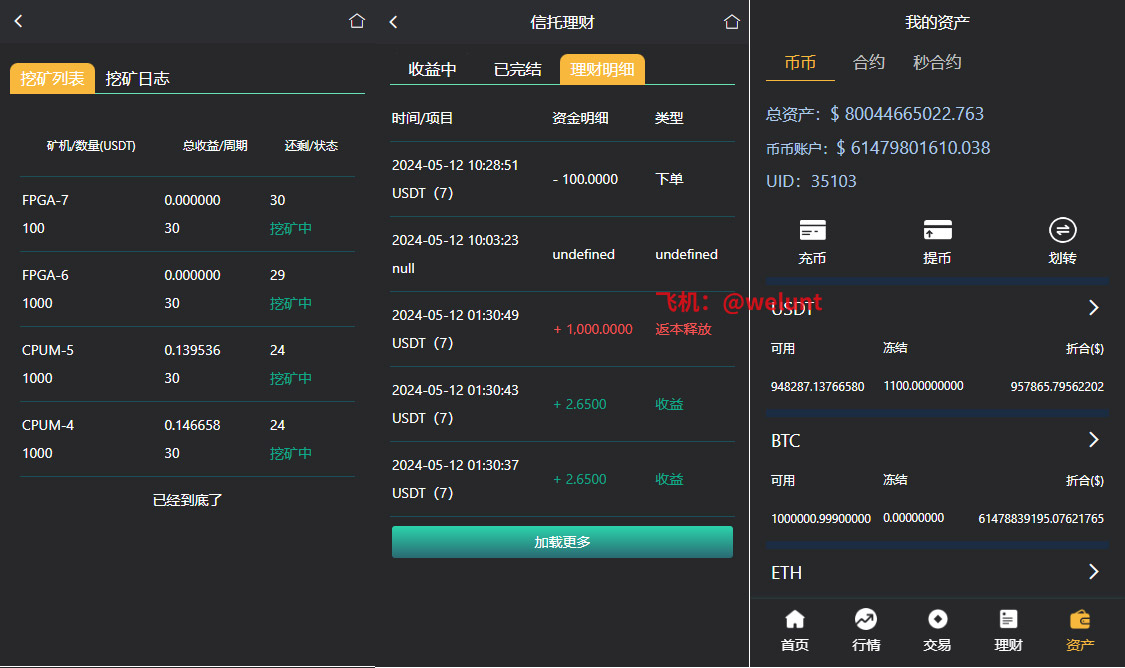
Task: Switch to the 已完结 tab
Action: pyautogui.click(x=517, y=69)
